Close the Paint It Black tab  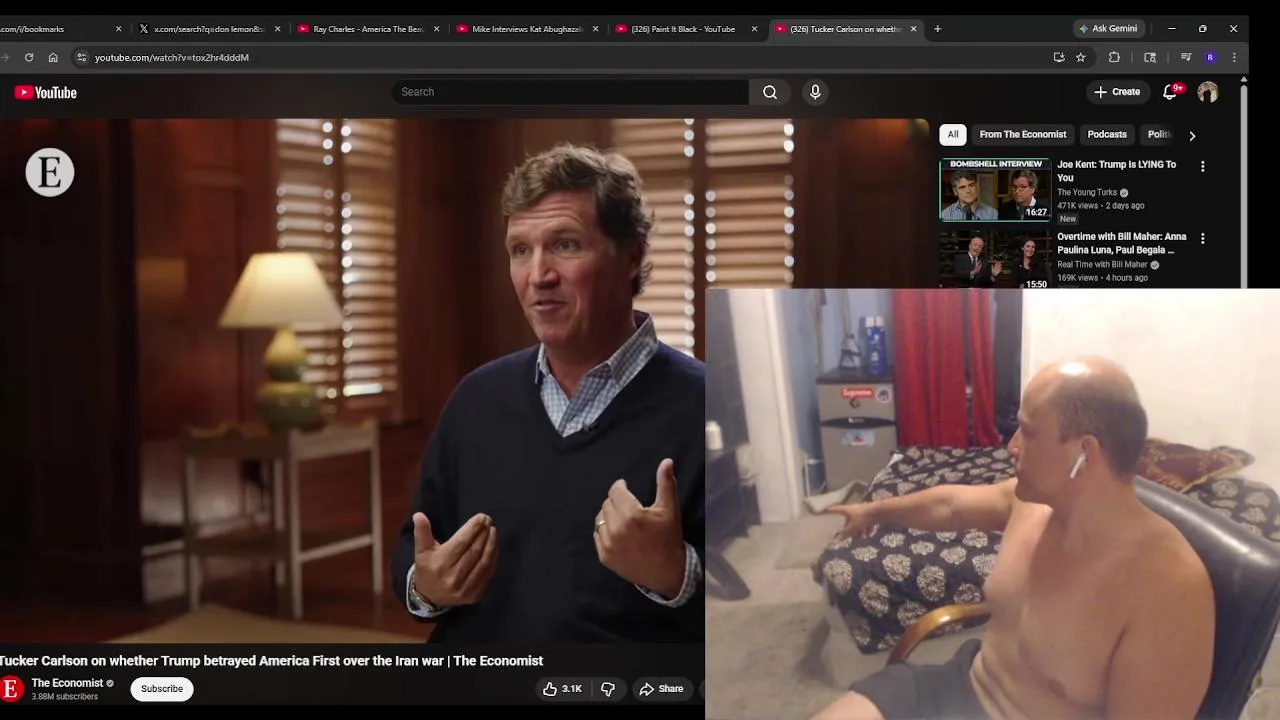pyautogui.click(x=754, y=29)
